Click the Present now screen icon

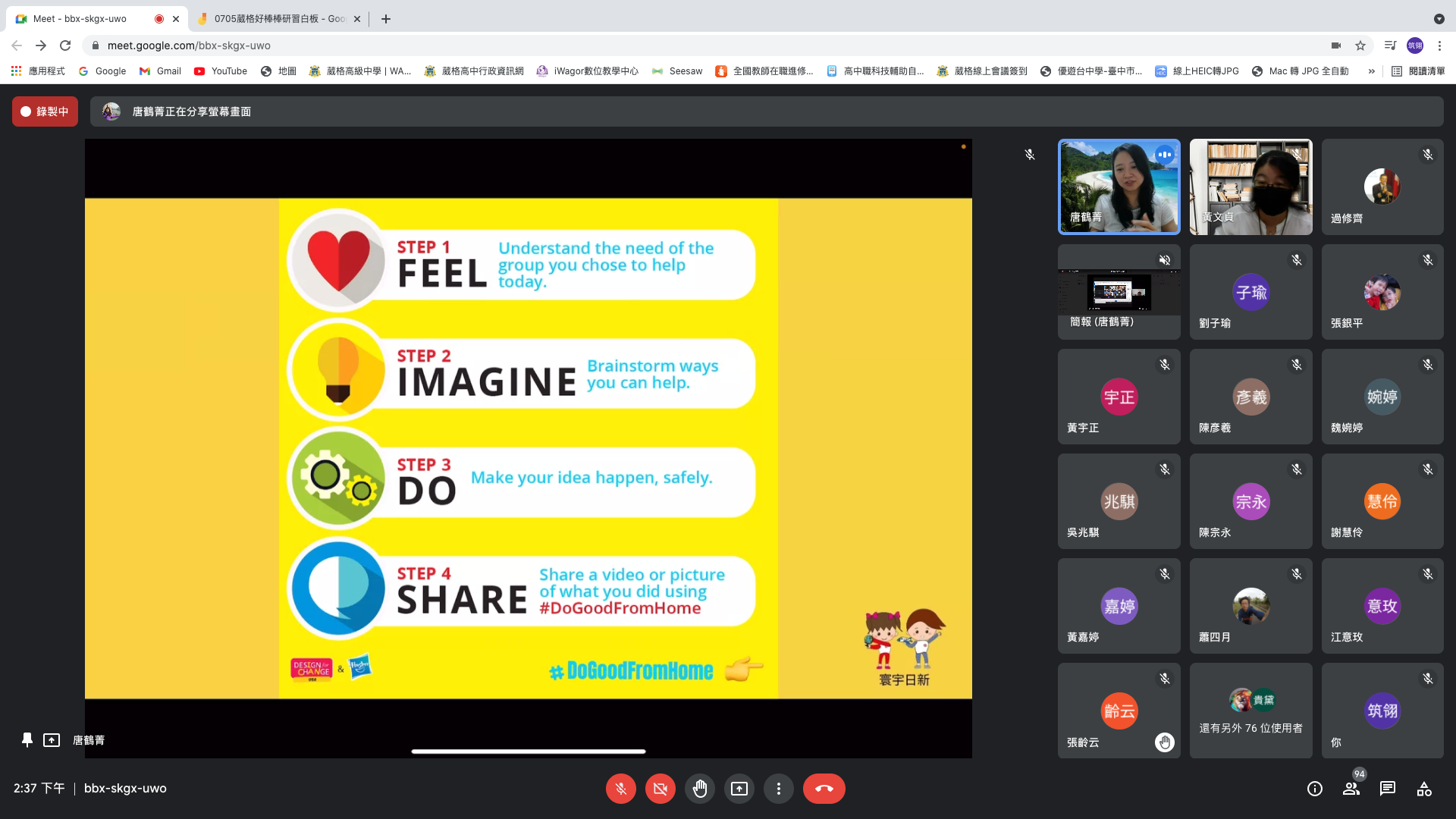(739, 789)
